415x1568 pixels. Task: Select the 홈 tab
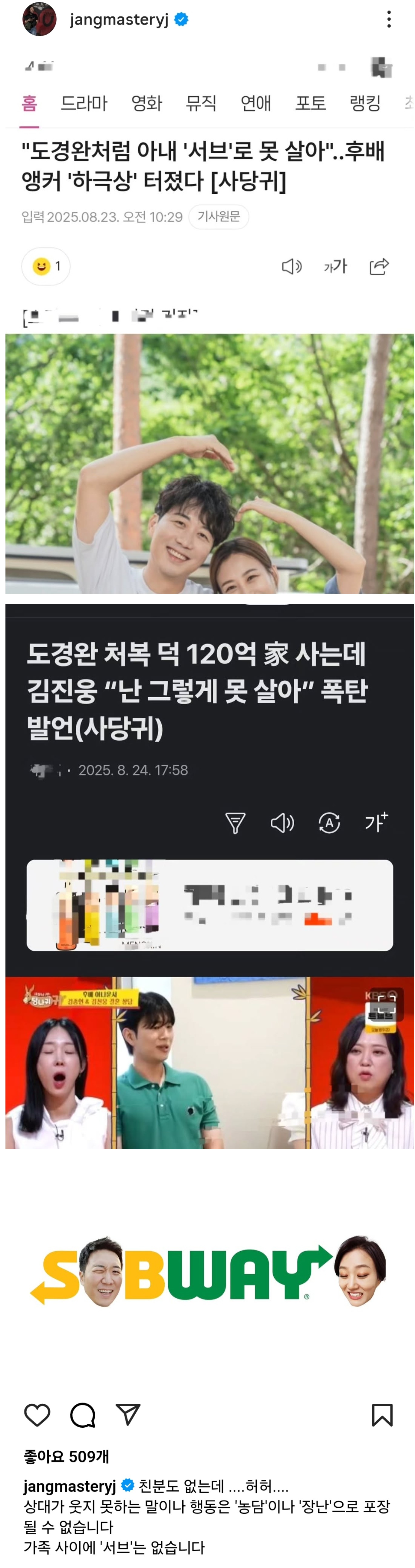click(29, 103)
